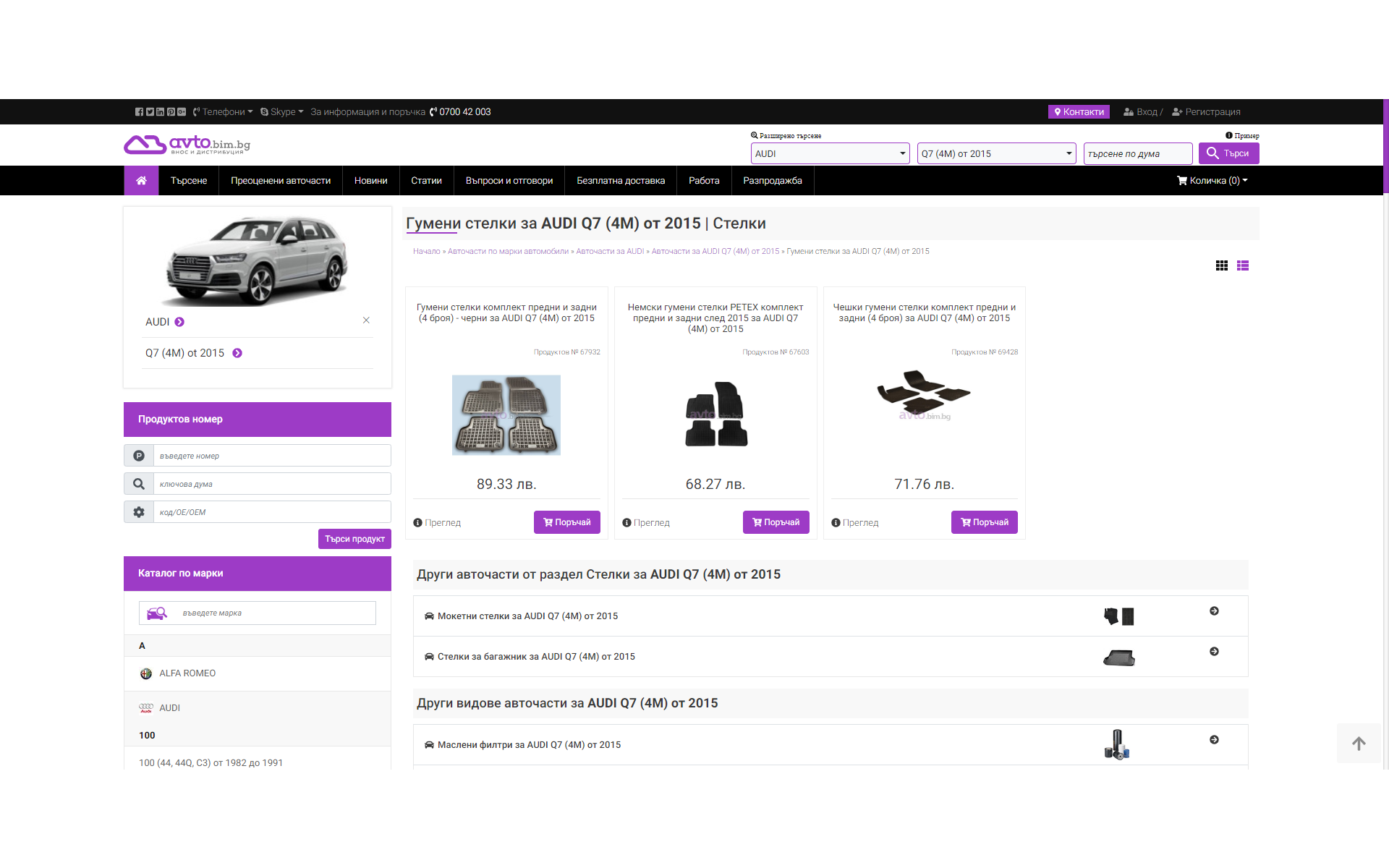
Task: Go to Безплатна доставка menu item
Action: [x=620, y=181]
